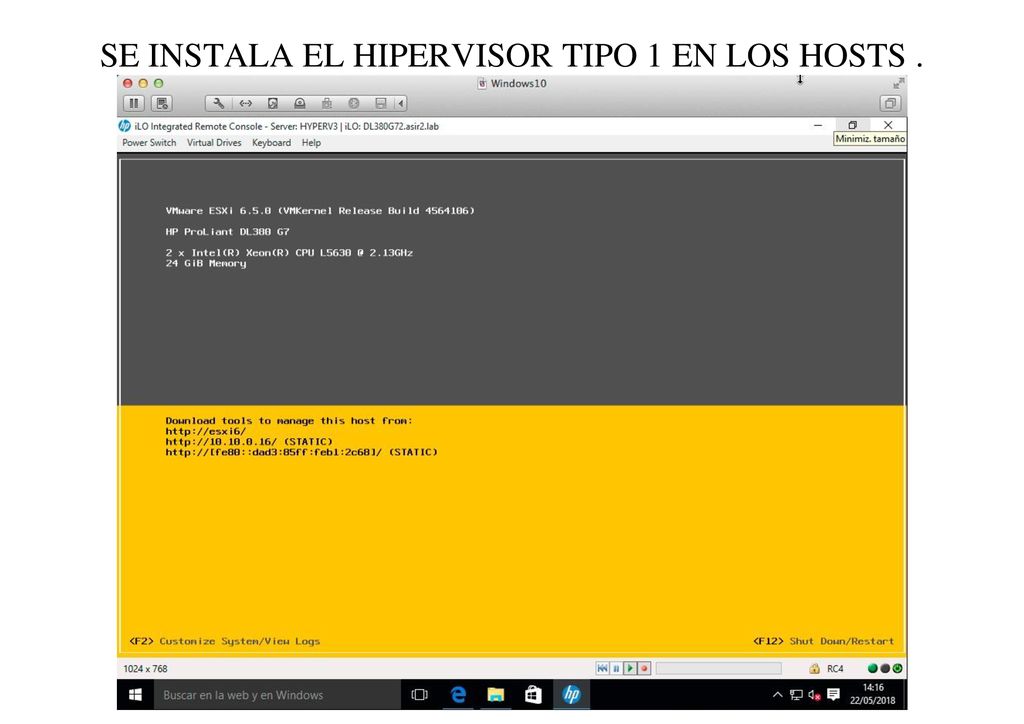Click the dark UID status indicator
The width and height of the screenshot is (1024, 724).
click(x=885, y=669)
